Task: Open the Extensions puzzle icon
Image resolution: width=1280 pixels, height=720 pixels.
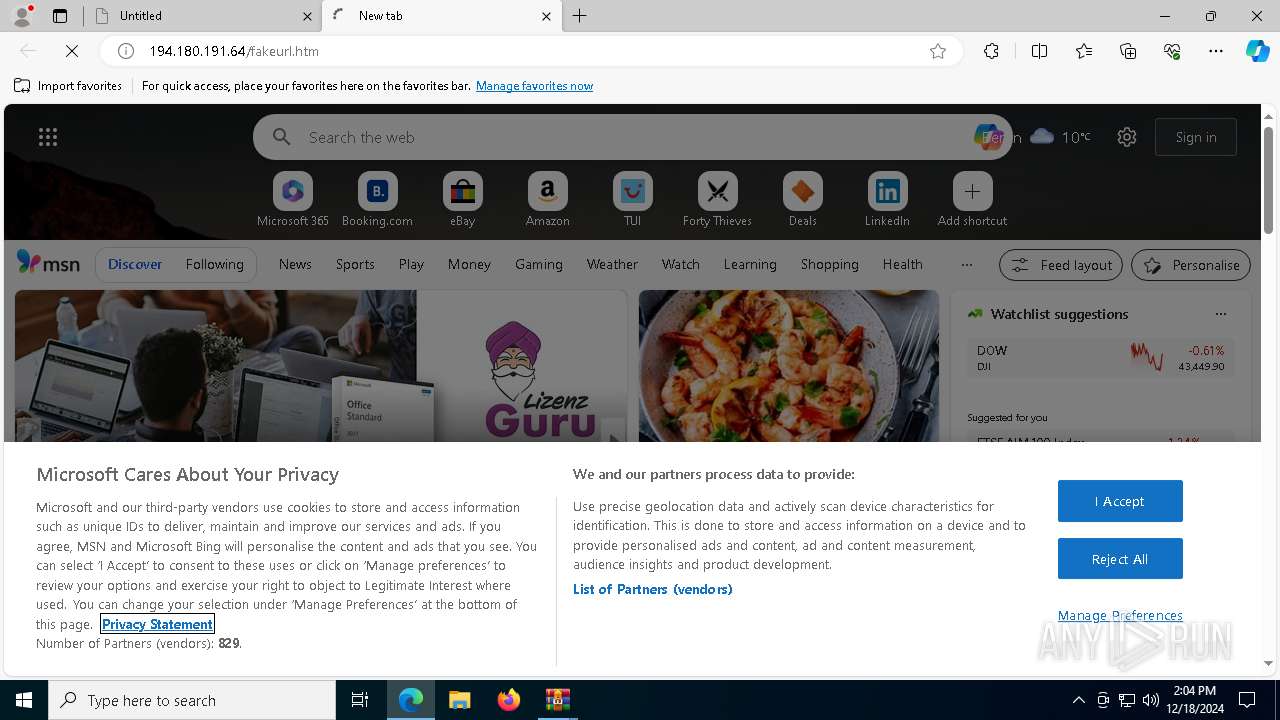Action: pos(991,51)
